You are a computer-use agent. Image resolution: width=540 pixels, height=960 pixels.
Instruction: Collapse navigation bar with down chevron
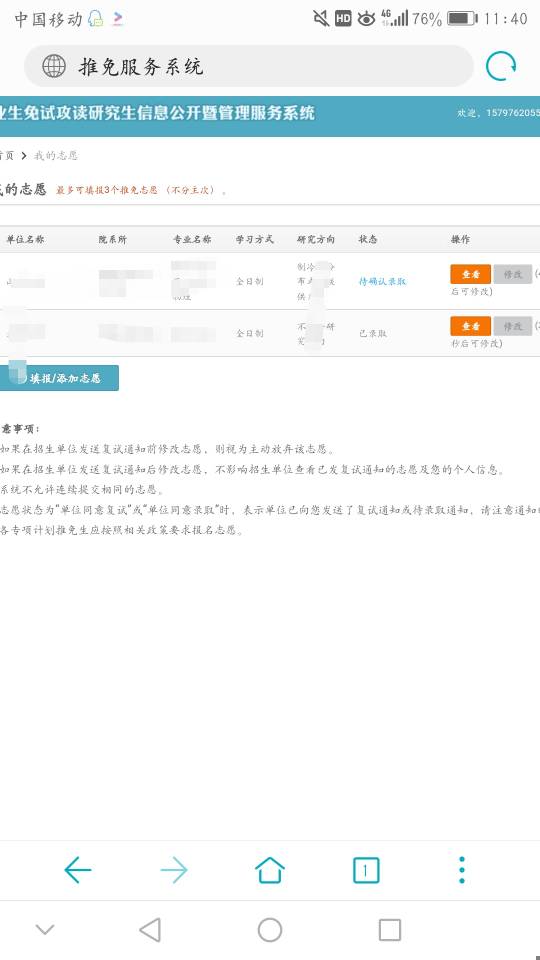pos(45,929)
